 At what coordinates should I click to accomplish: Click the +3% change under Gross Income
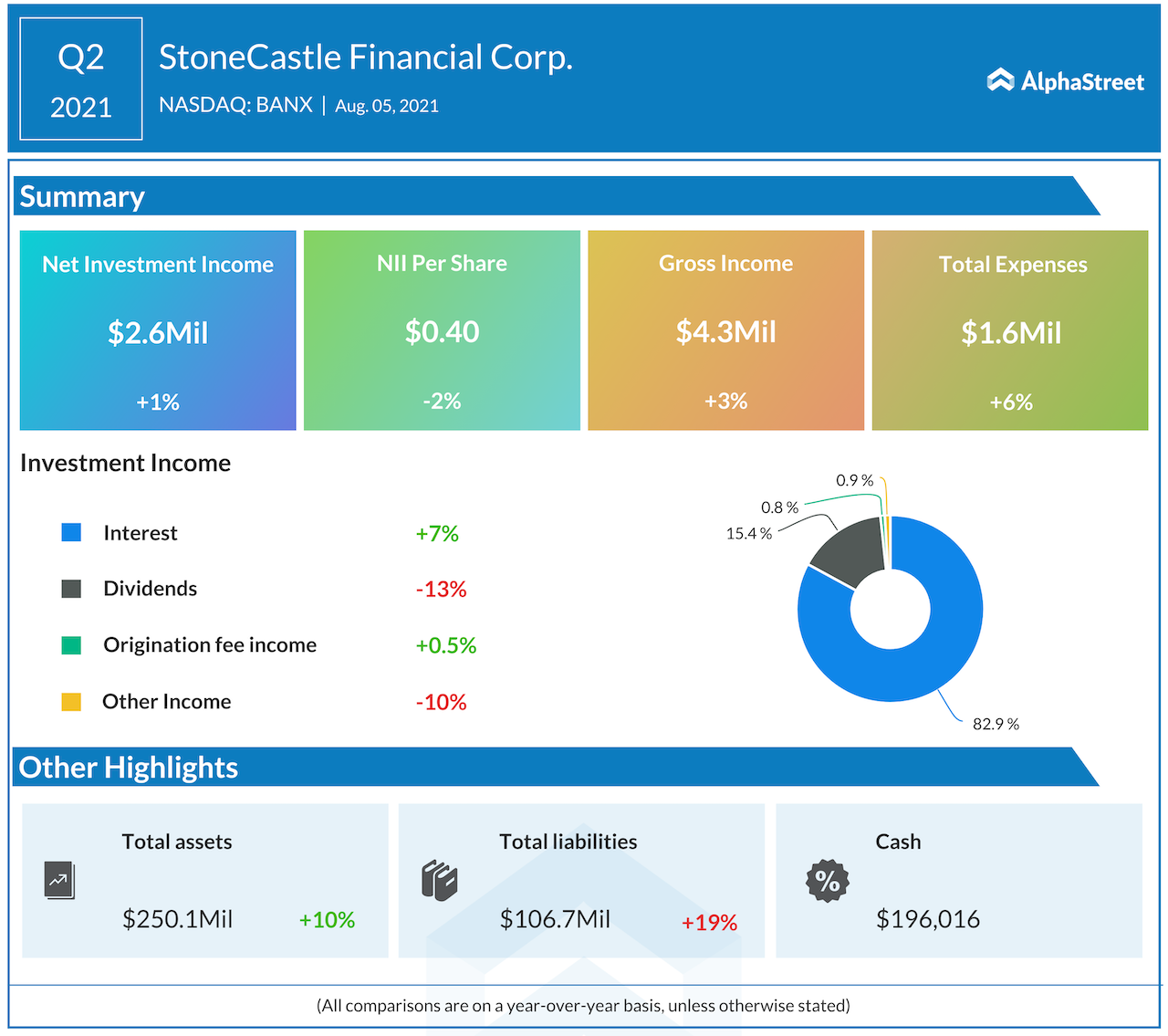coord(725,401)
